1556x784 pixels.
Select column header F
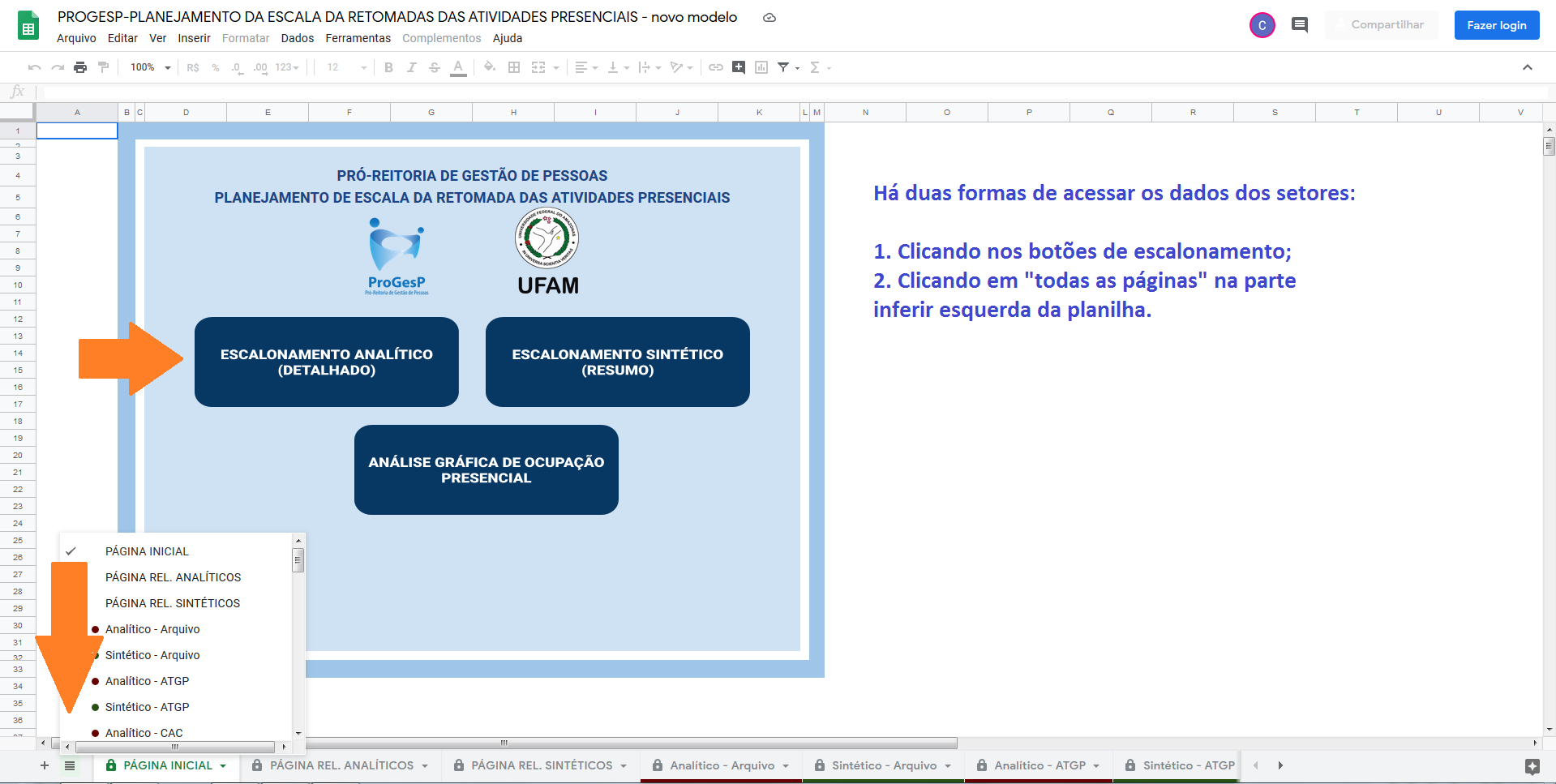(x=349, y=112)
